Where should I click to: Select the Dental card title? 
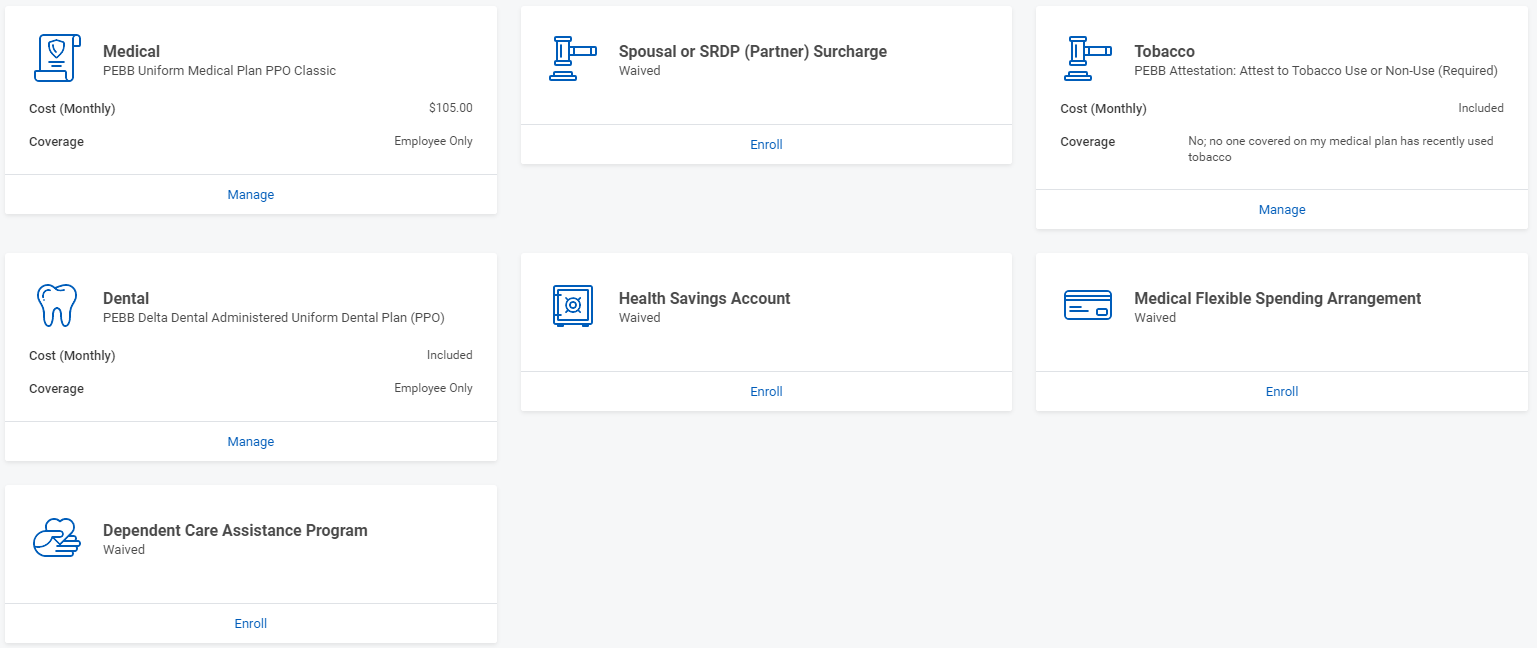click(x=126, y=298)
